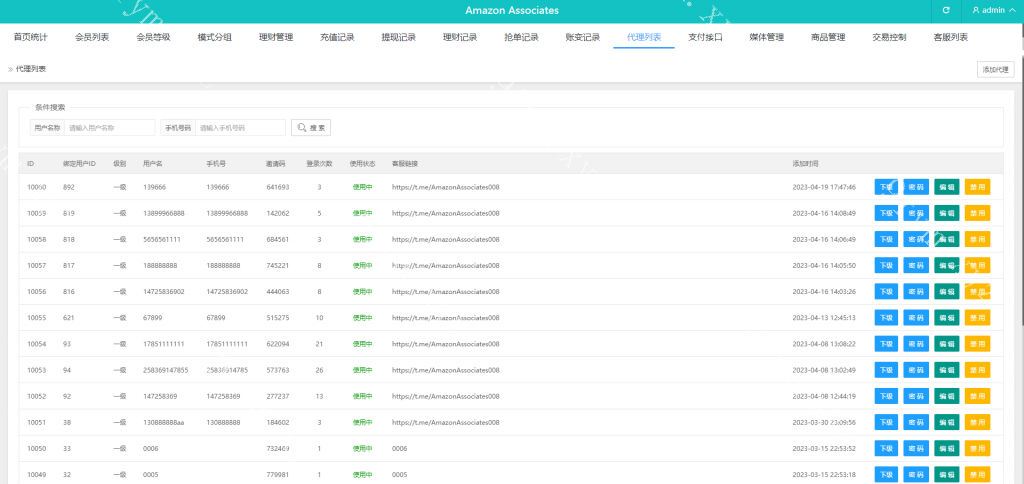Screen dimensions: 1024x484
Task: Open the 充值记录 tab
Action: pos(338,37)
